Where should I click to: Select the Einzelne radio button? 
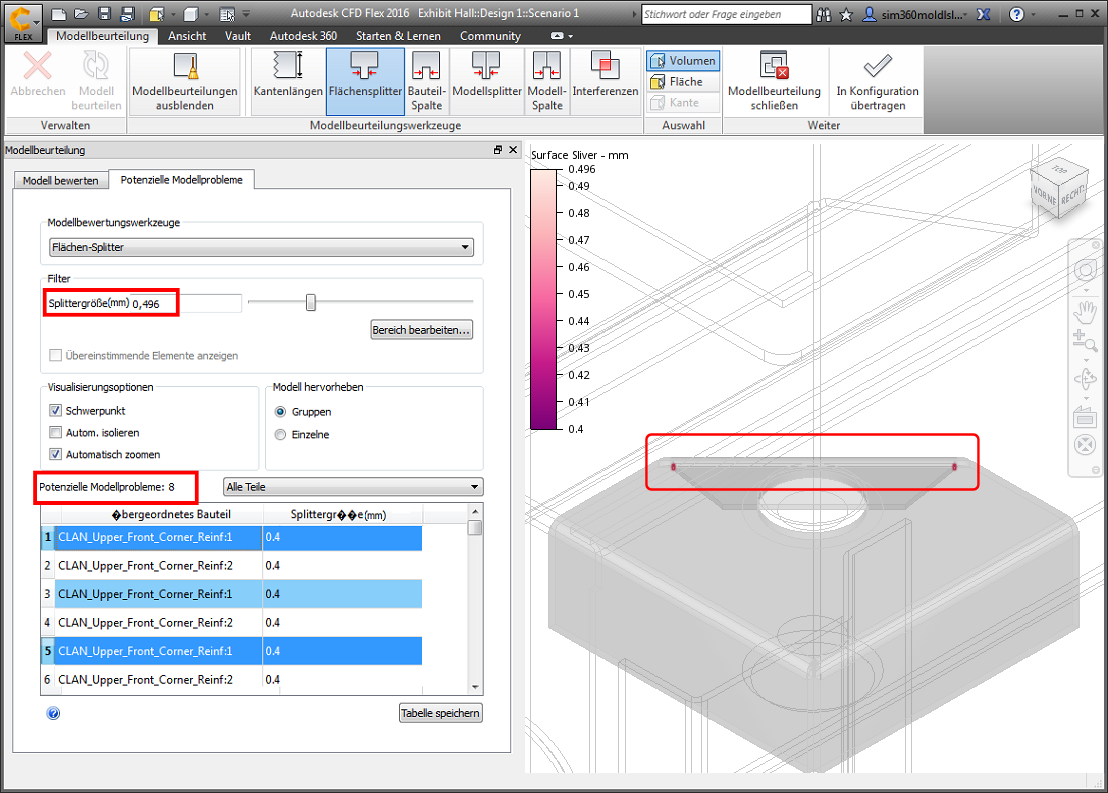pyautogui.click(x=281, y=435)
